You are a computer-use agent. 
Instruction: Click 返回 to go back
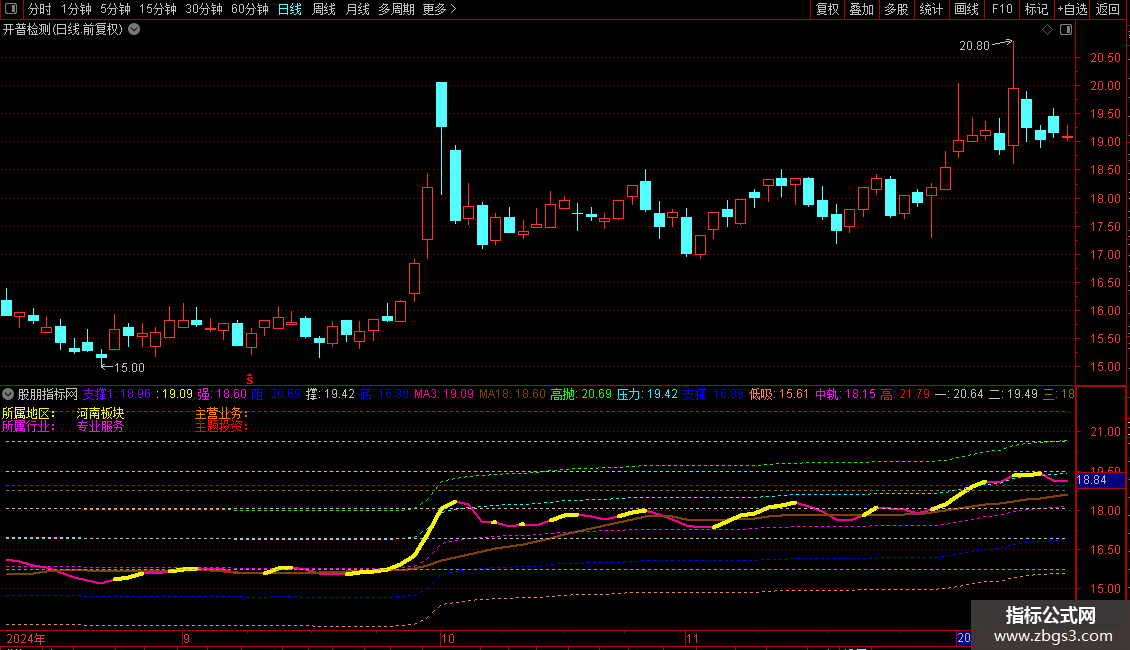coord(1108,9)
